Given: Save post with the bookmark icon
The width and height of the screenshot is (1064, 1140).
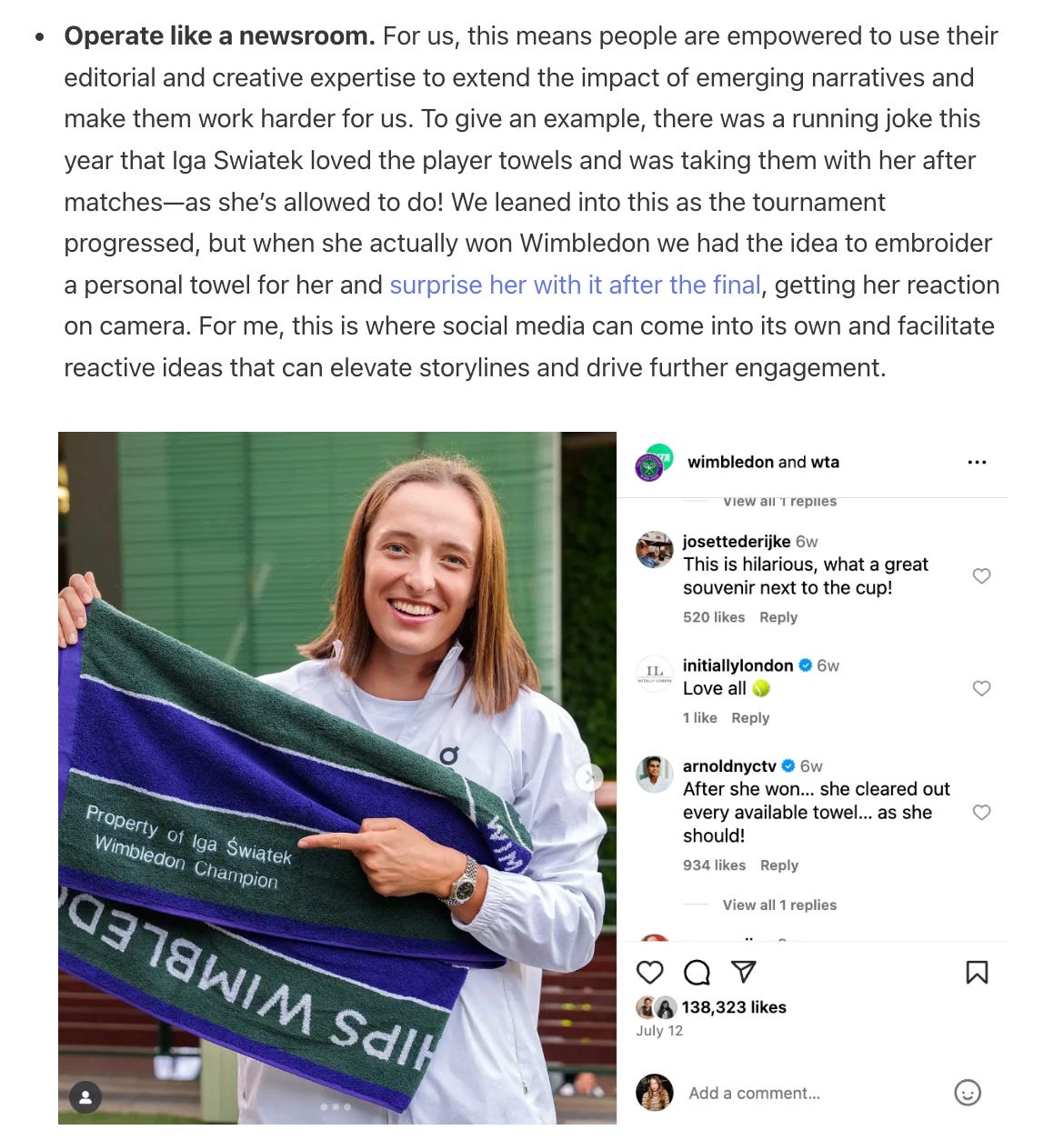Looking at the screenshot, I should pos(977,973).
